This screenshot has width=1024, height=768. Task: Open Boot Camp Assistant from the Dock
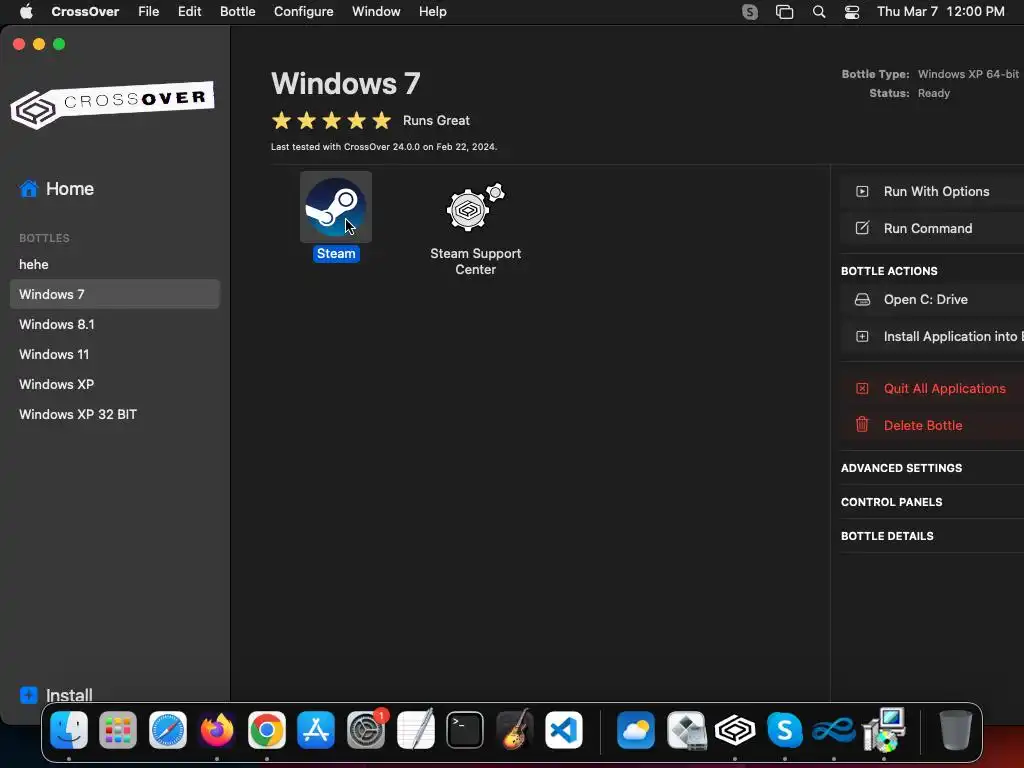[686, 729]
